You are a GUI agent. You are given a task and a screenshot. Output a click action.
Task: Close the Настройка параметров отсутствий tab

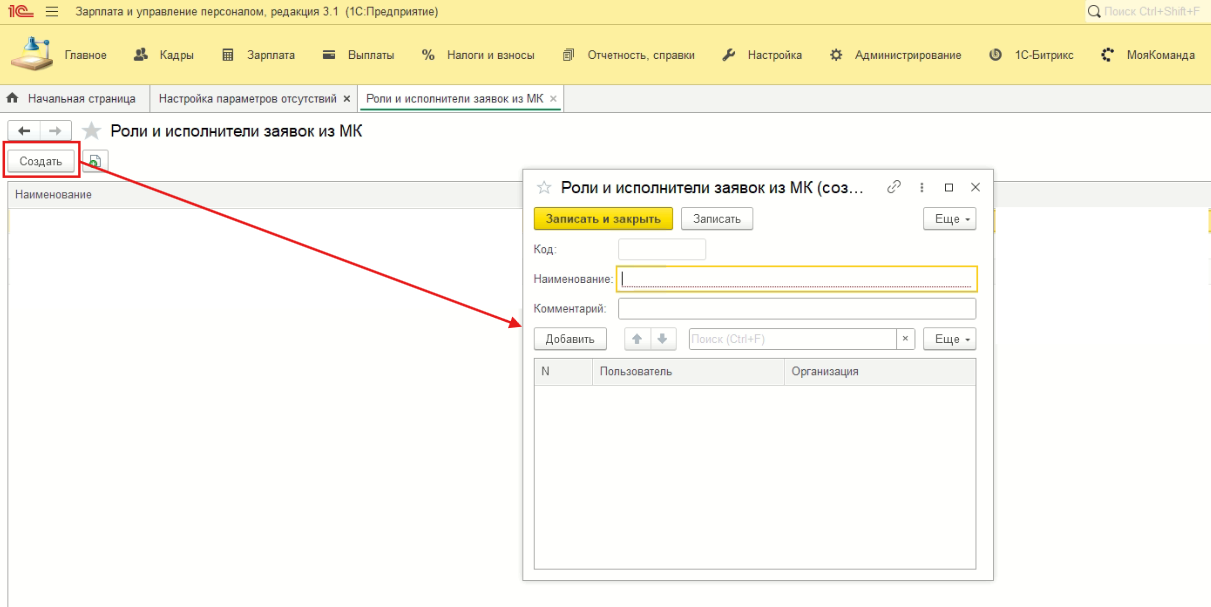[346, 99]
